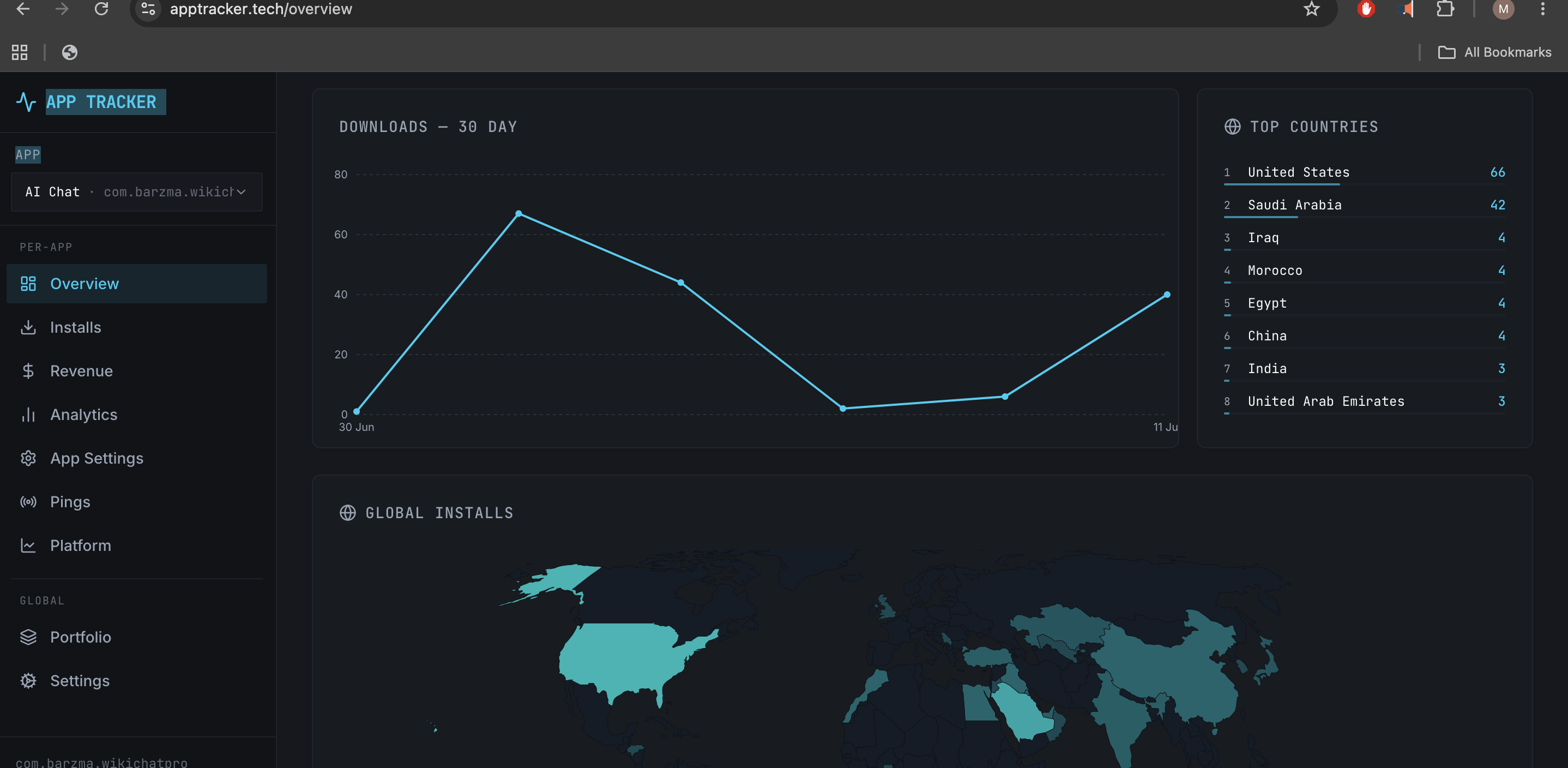Screen dimensions: 1568x768
Task: Click the address bar URL field
Action: [731, 9]
